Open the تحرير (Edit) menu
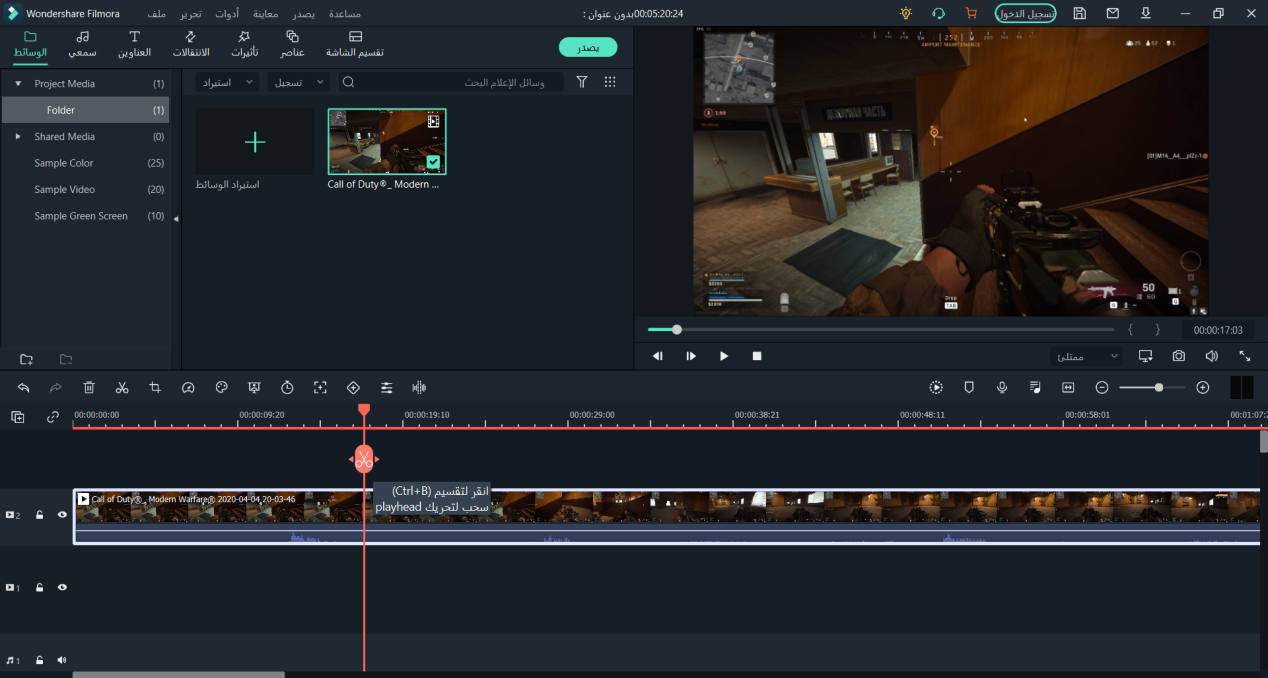 coord(190,14)
